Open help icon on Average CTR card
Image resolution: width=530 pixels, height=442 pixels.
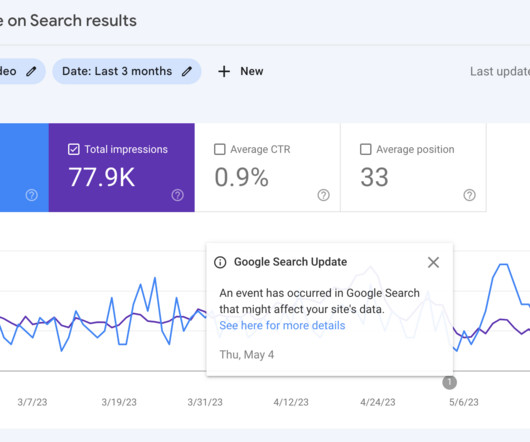pyautogui.click(x=323, y=195)
